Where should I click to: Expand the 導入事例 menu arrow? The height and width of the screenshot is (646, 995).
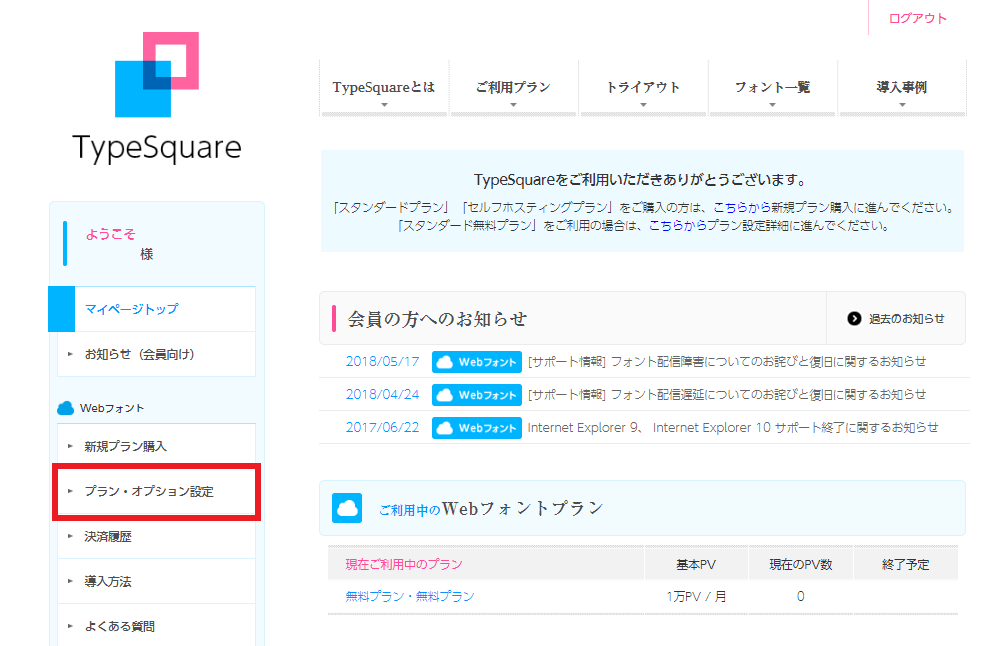pos(902,105)
